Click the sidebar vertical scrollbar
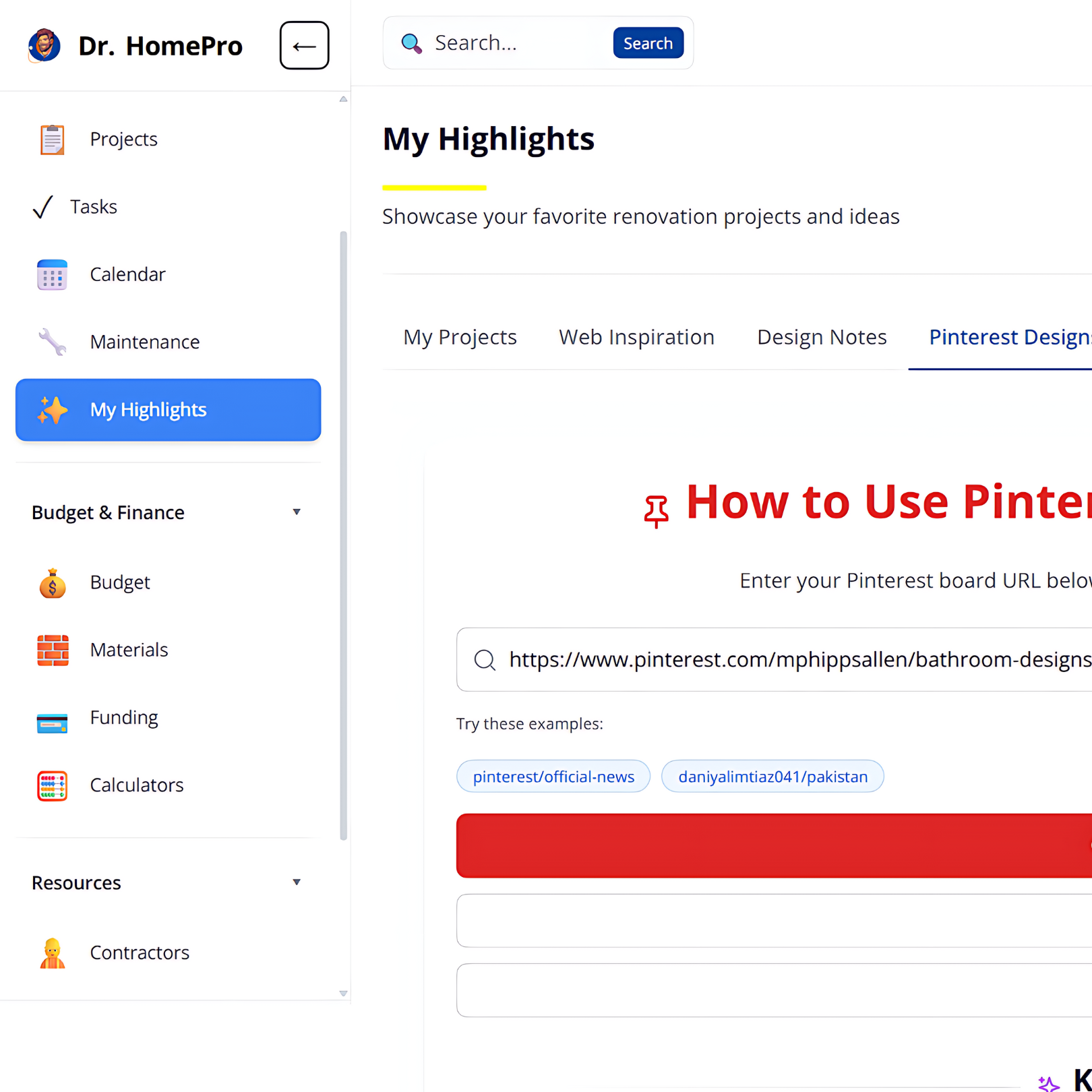1092x1092 pixels. click(343, 535)
